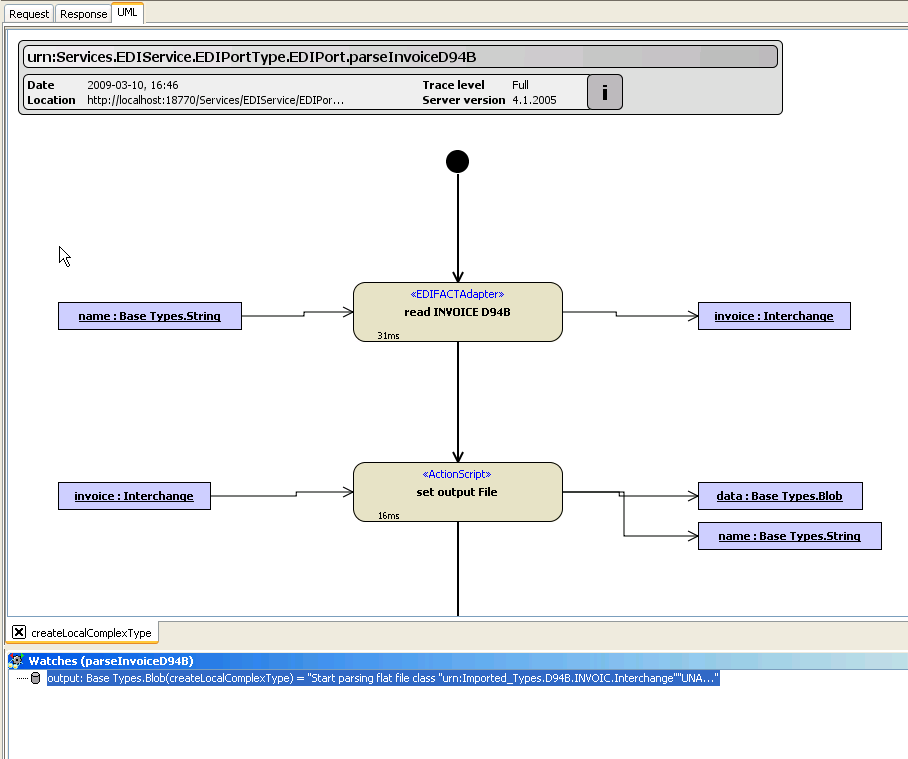Open the invoice : Interchange output node

point(773,315)
